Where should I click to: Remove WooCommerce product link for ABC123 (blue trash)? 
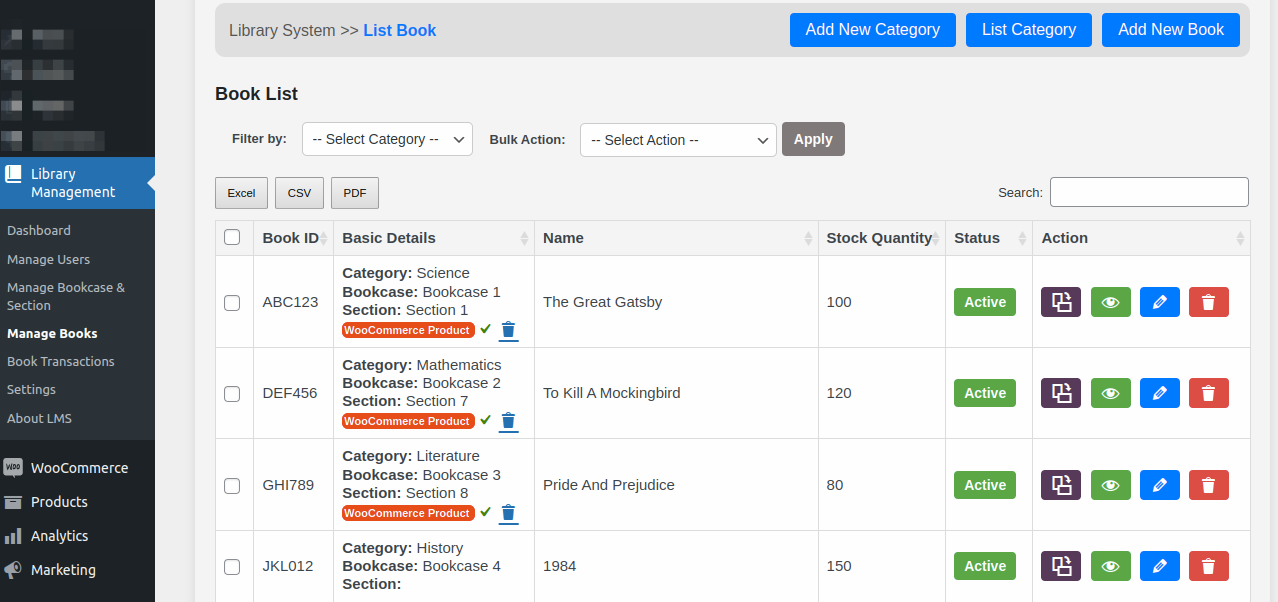(508, 330)
